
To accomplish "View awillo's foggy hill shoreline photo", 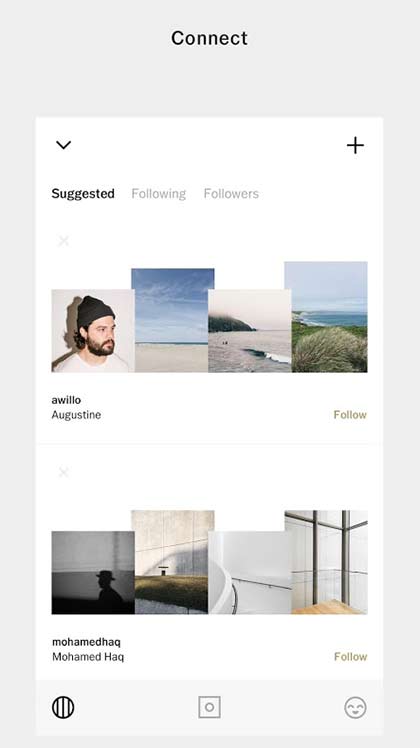I will (250, 331).
